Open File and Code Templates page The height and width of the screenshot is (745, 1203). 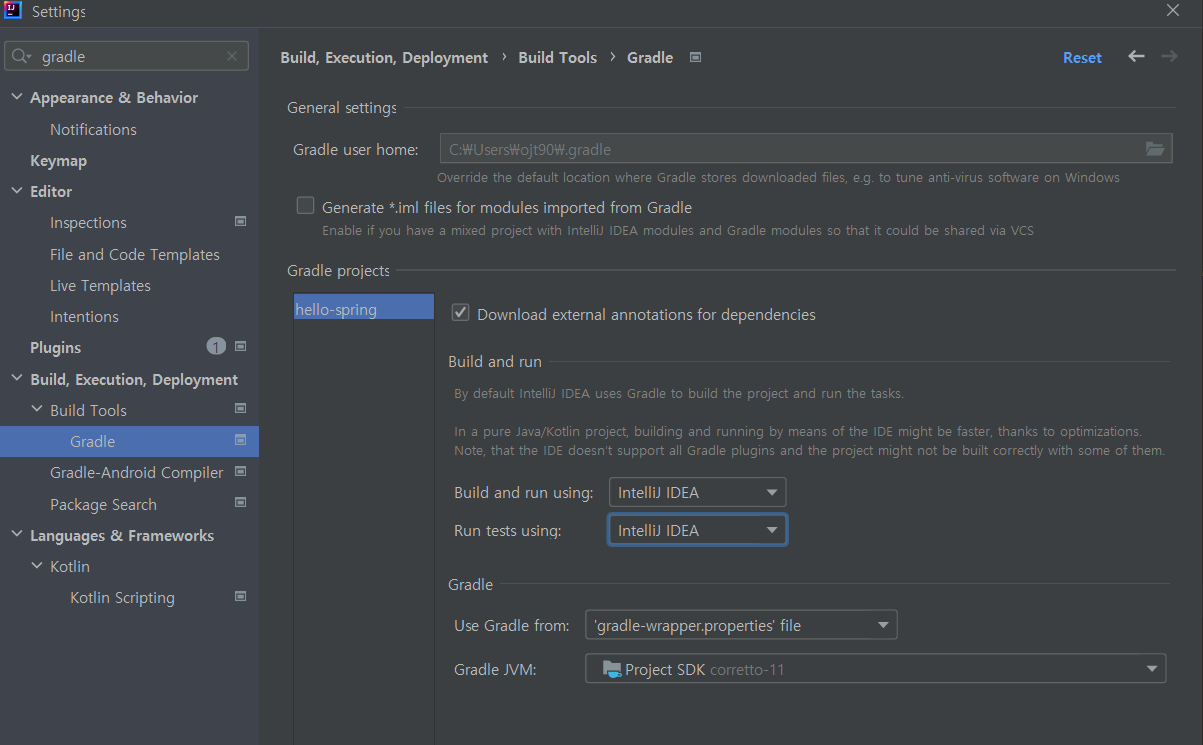pos(135,254)
